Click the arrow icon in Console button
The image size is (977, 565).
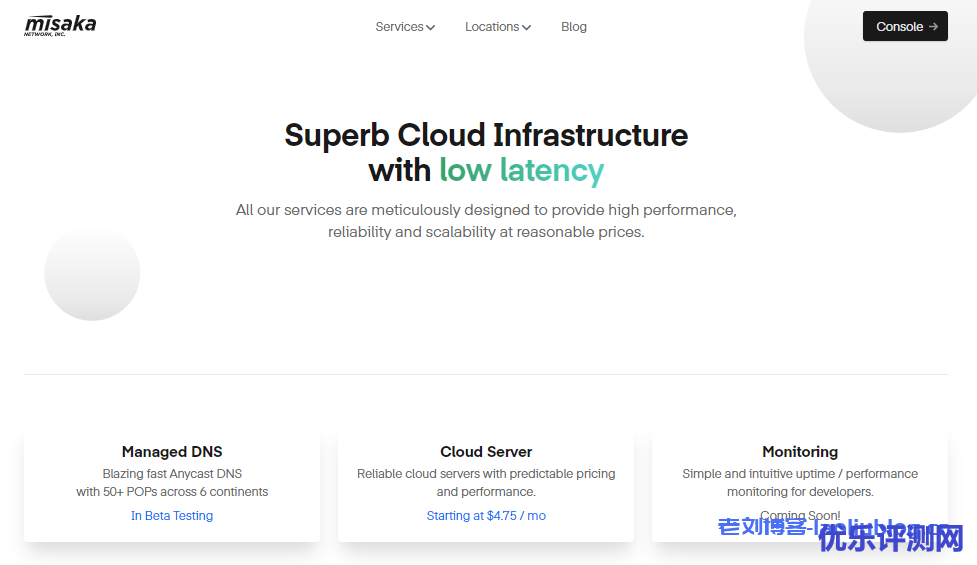tap(933, 27)
